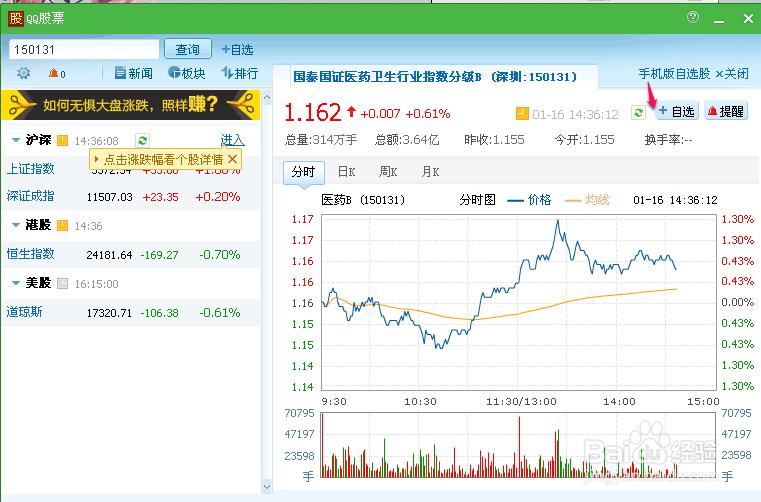The image size is (761, 502).
Task: Click the blue 价格 legend swatch
Action: [x=515, y=201]
